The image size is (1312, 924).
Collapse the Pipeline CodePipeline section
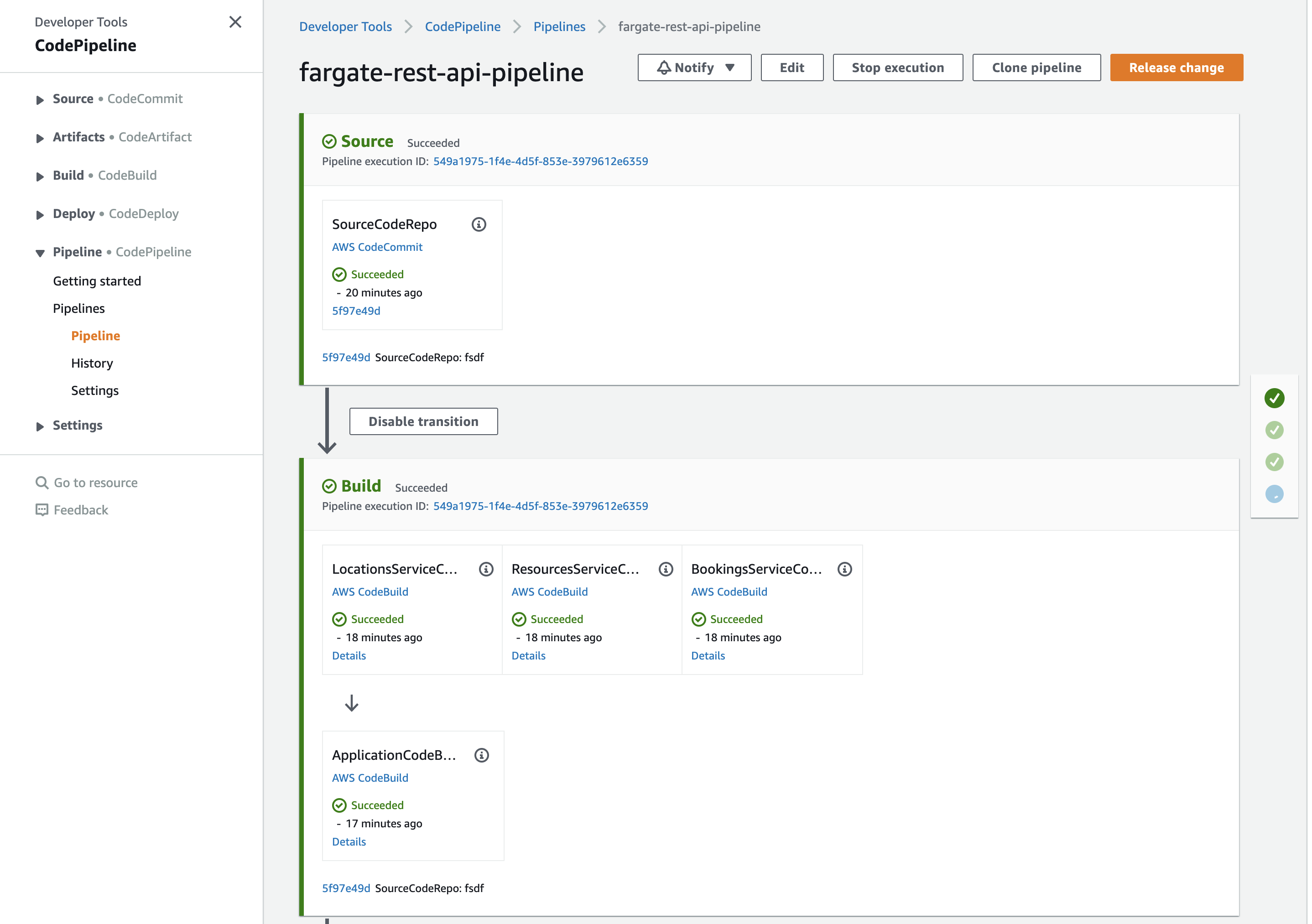[39, 253]
